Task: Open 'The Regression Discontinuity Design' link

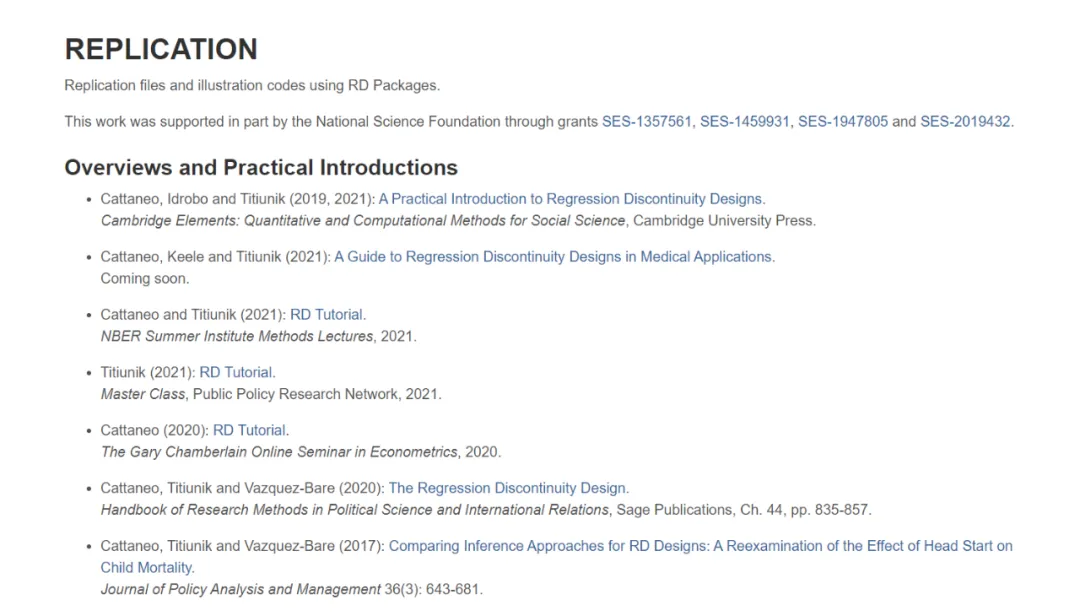Action: click(x=508, y=489)
